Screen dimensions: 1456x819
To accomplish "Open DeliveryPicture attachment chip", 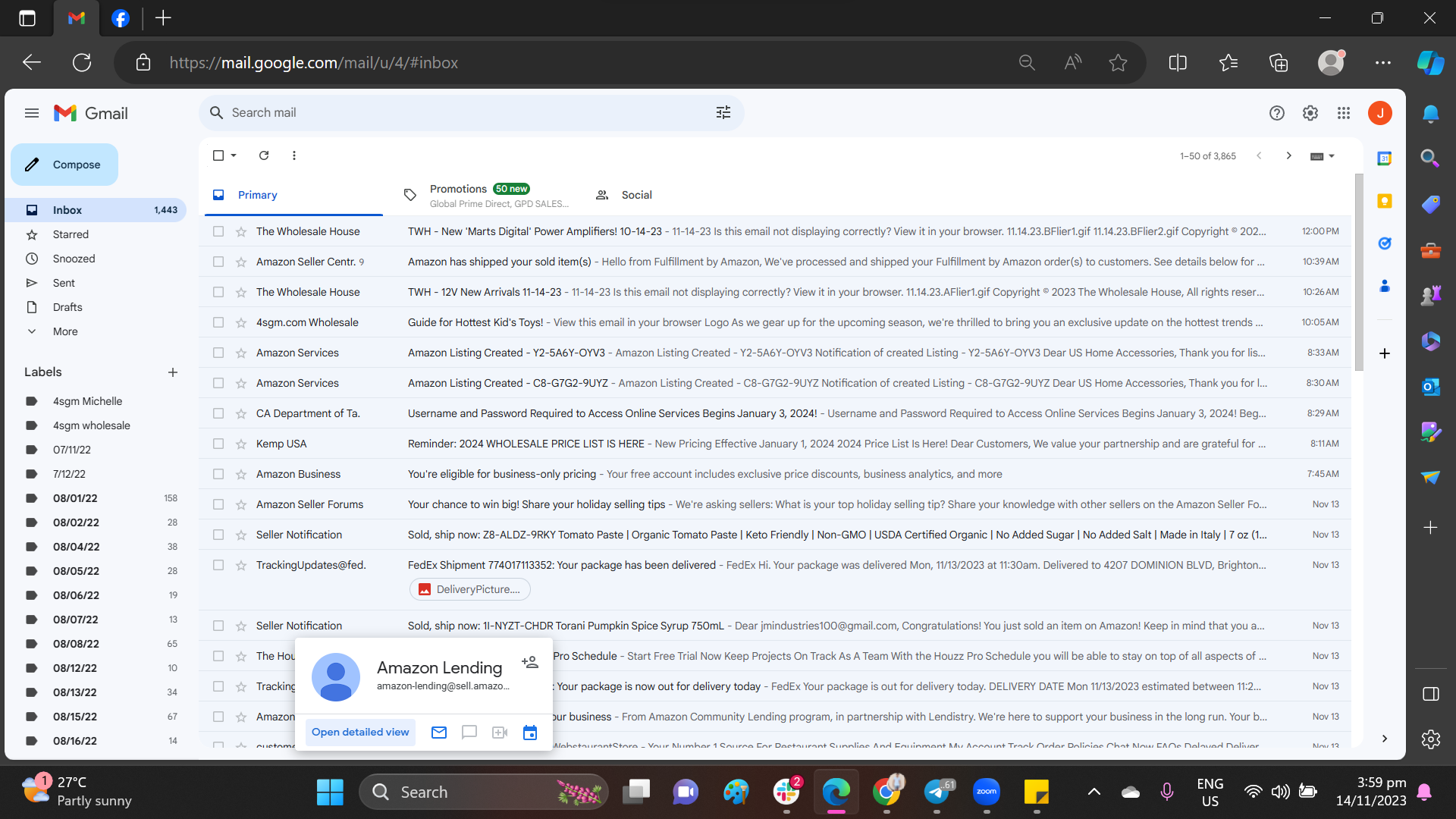I will pyautogui.click(x=470, y=589).
